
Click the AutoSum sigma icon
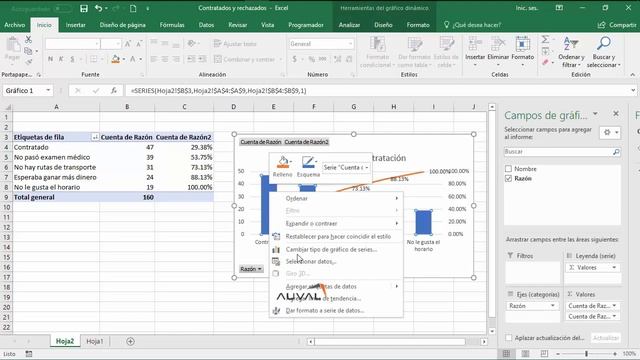545,40
